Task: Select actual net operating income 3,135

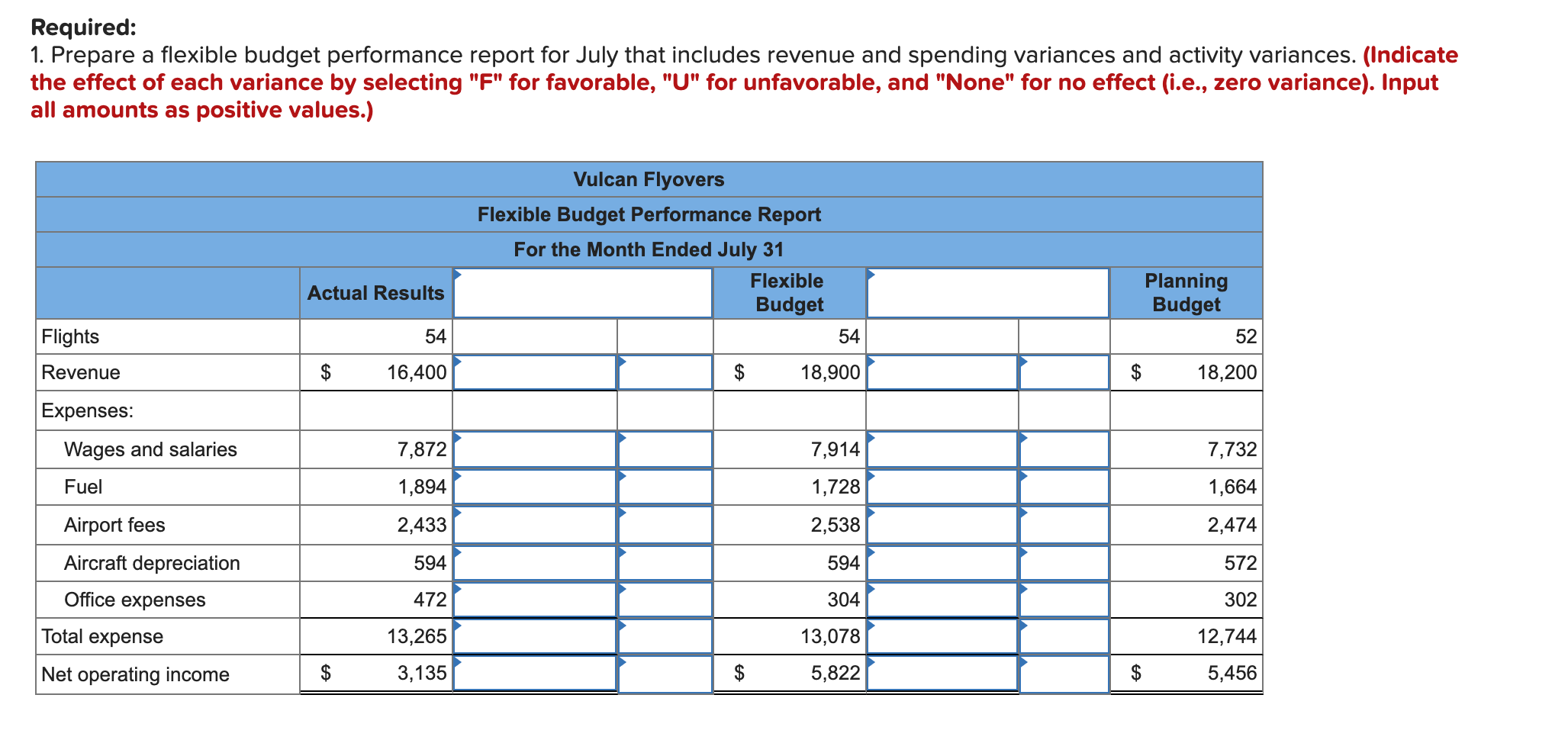Action: [422, 673]
